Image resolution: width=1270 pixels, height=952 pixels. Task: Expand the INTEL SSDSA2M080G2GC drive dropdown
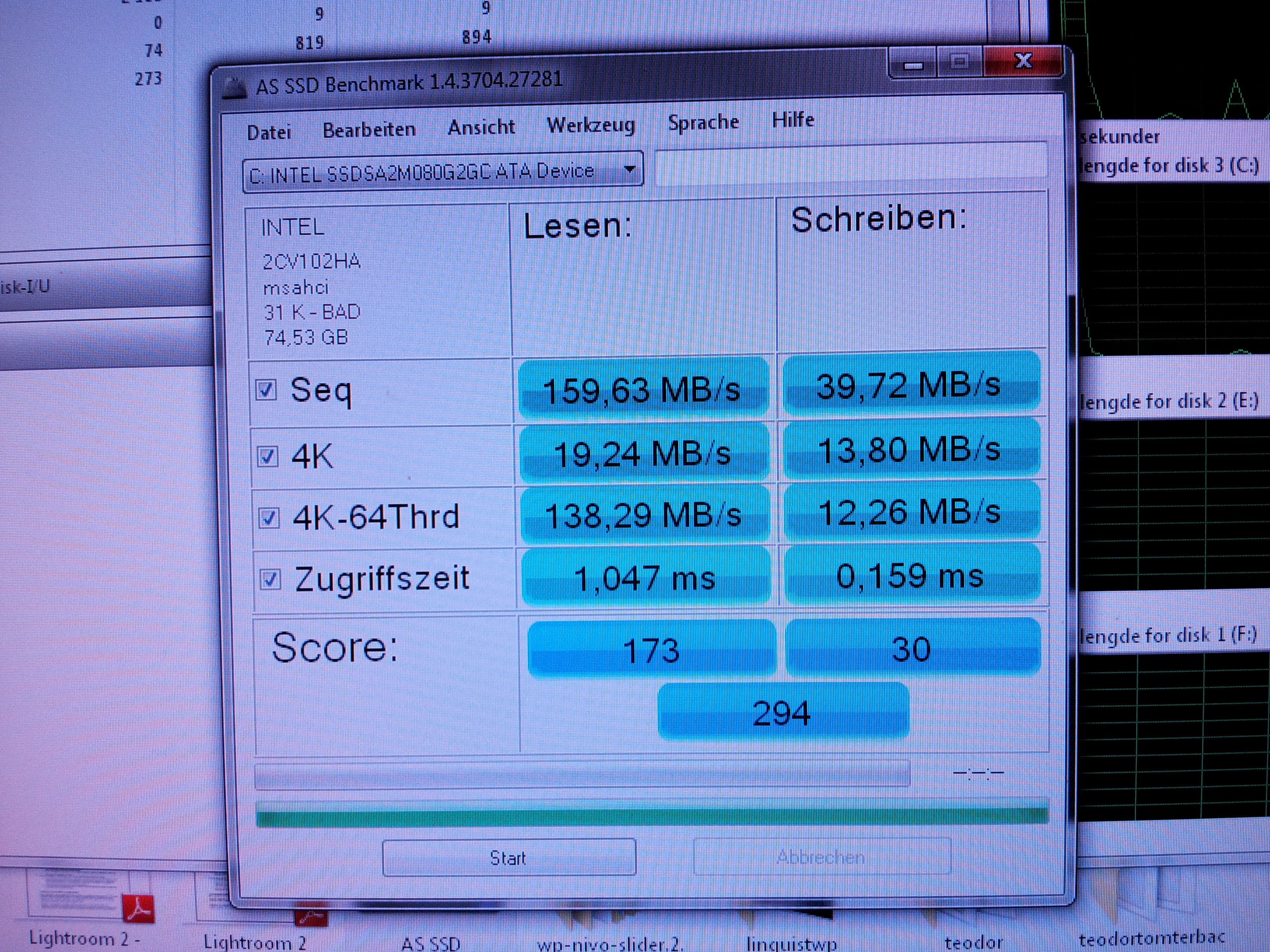(x=443, y=171)
